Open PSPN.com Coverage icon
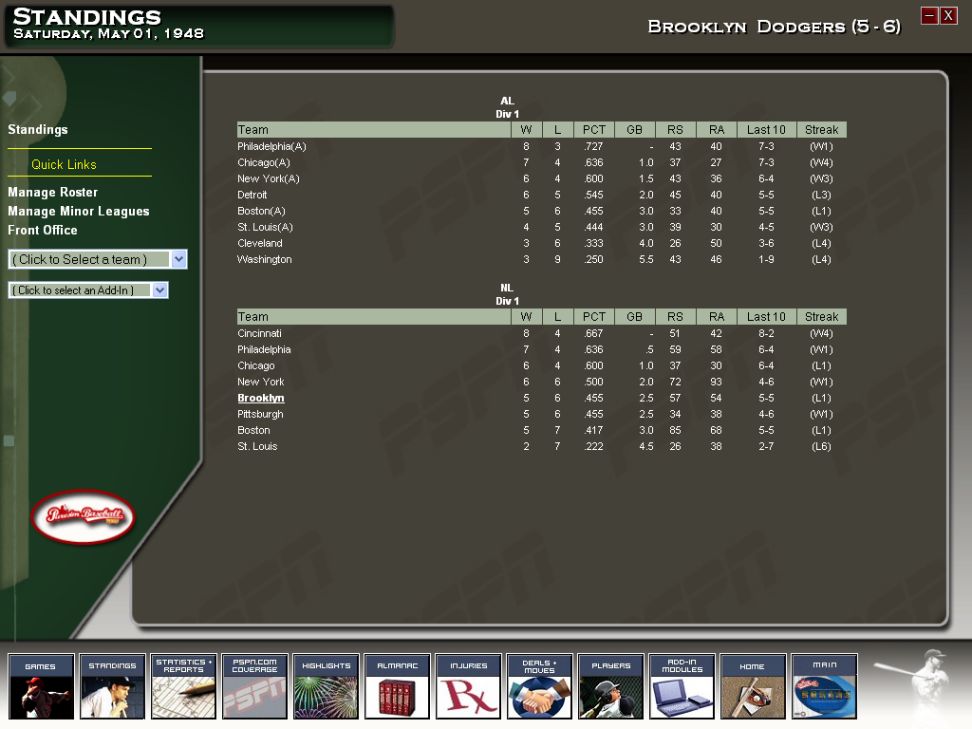 (255, 686)
